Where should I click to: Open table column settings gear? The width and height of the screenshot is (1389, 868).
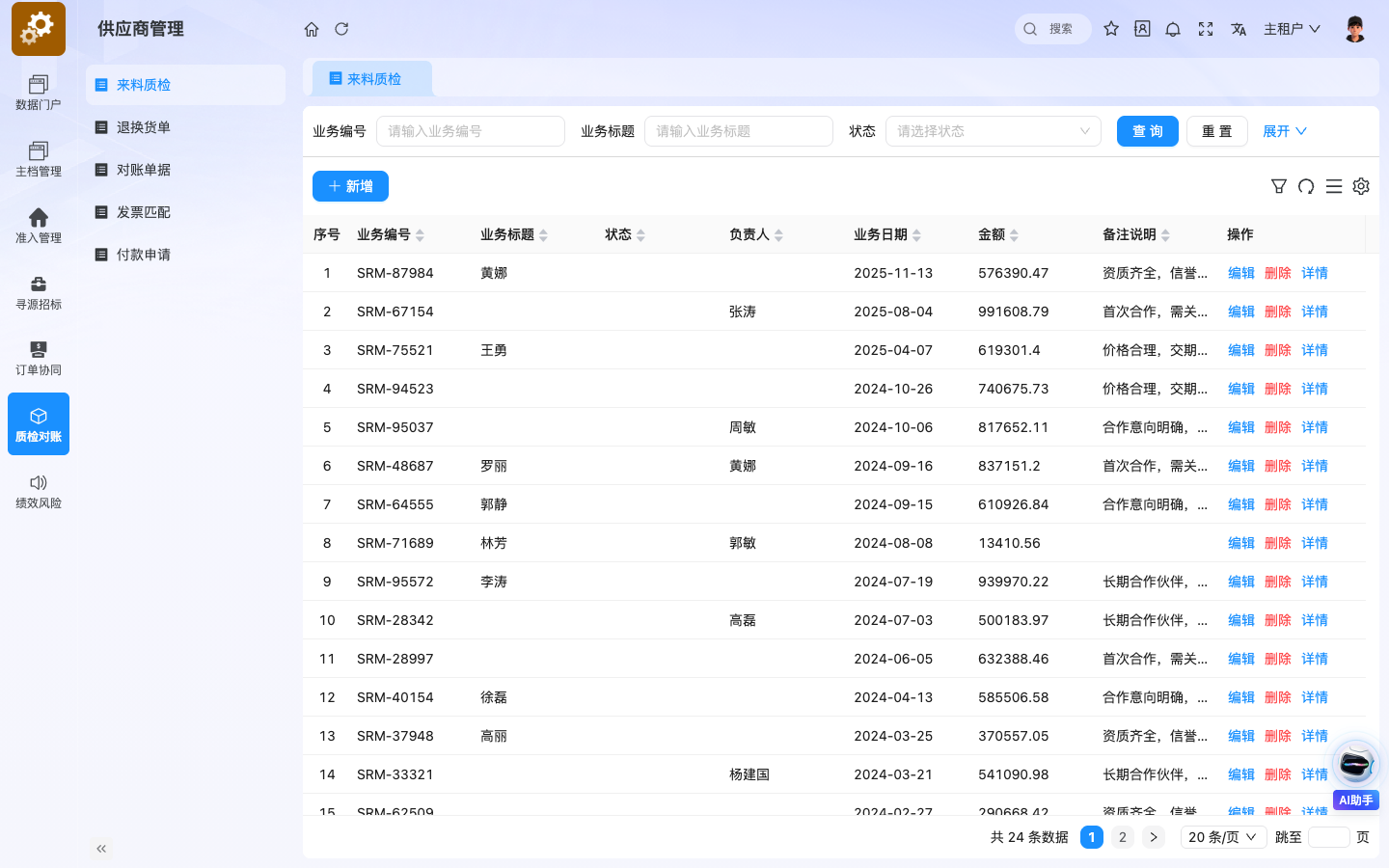coord(1361,186)
